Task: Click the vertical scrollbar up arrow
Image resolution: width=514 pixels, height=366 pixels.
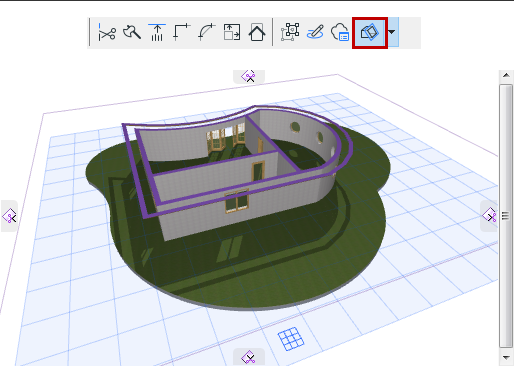Action: [x=506, y=75]
